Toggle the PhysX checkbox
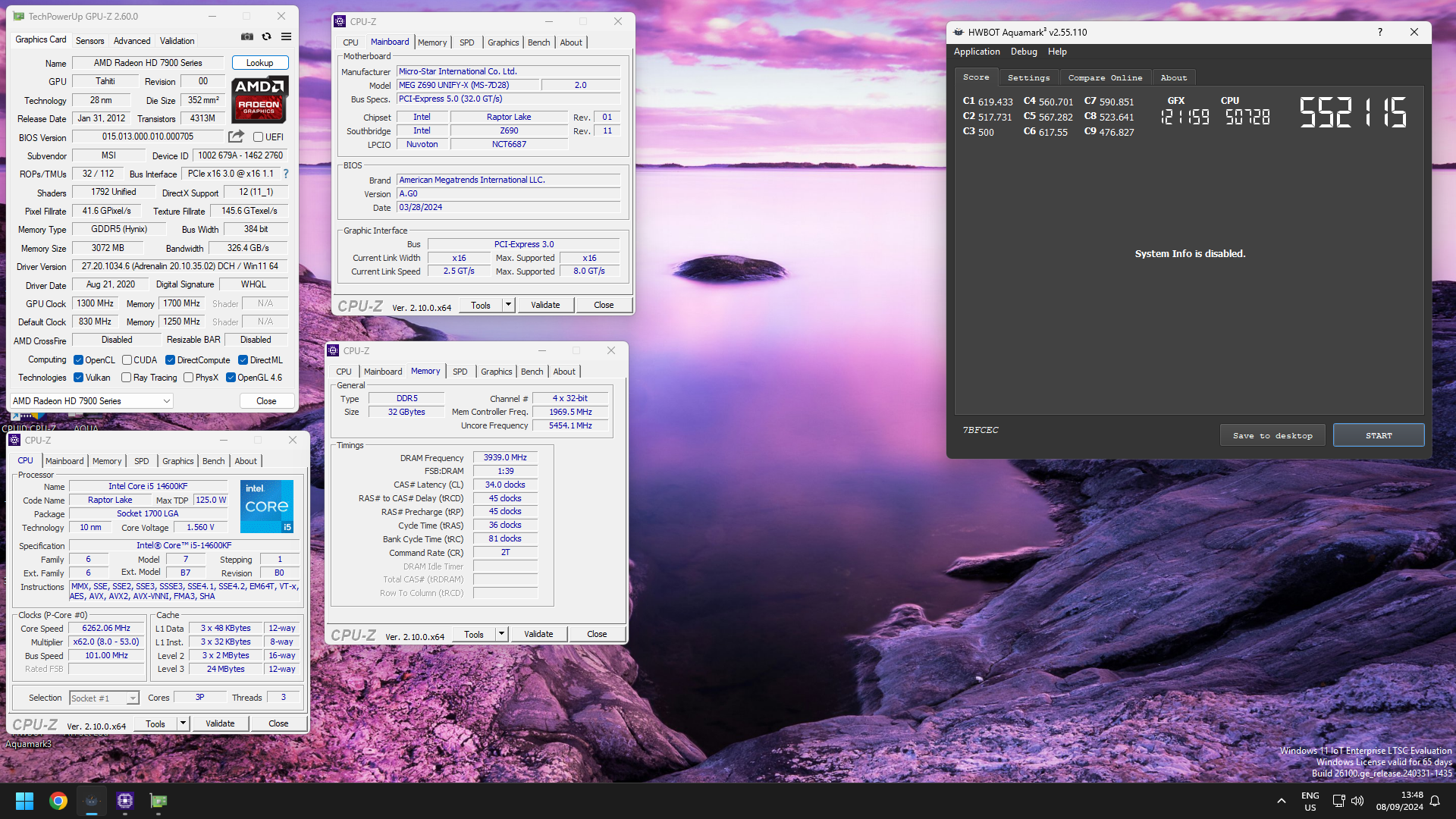1456x819 pixels. (188, 378)
